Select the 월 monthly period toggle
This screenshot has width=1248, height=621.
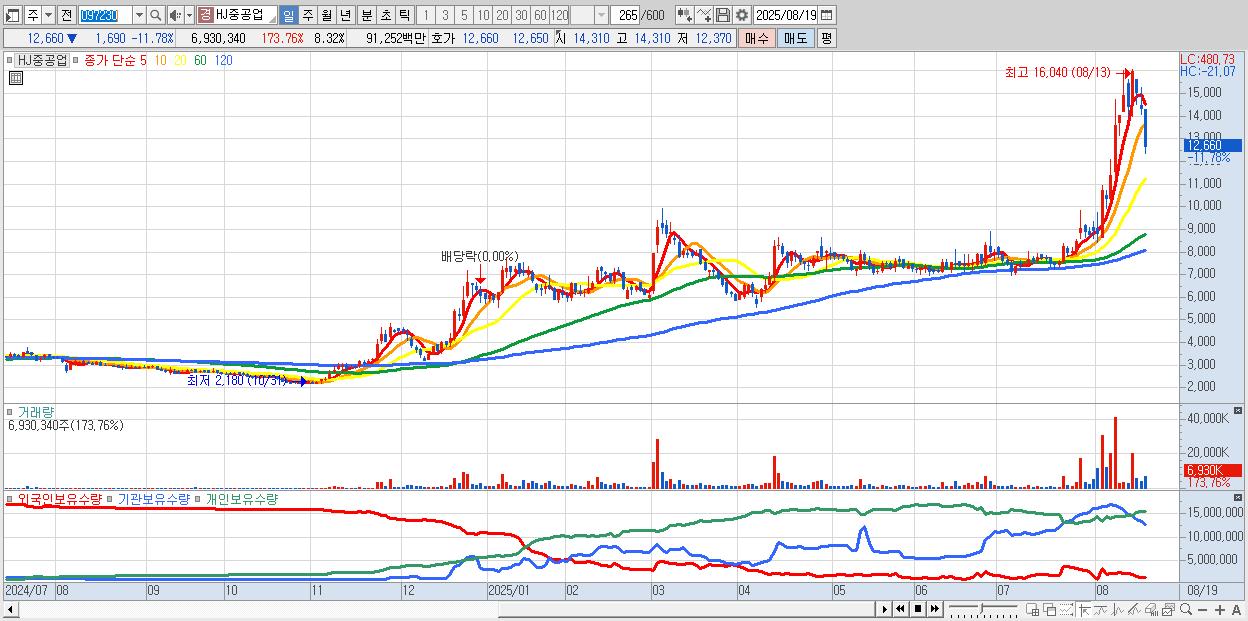[x=326, y=15]
